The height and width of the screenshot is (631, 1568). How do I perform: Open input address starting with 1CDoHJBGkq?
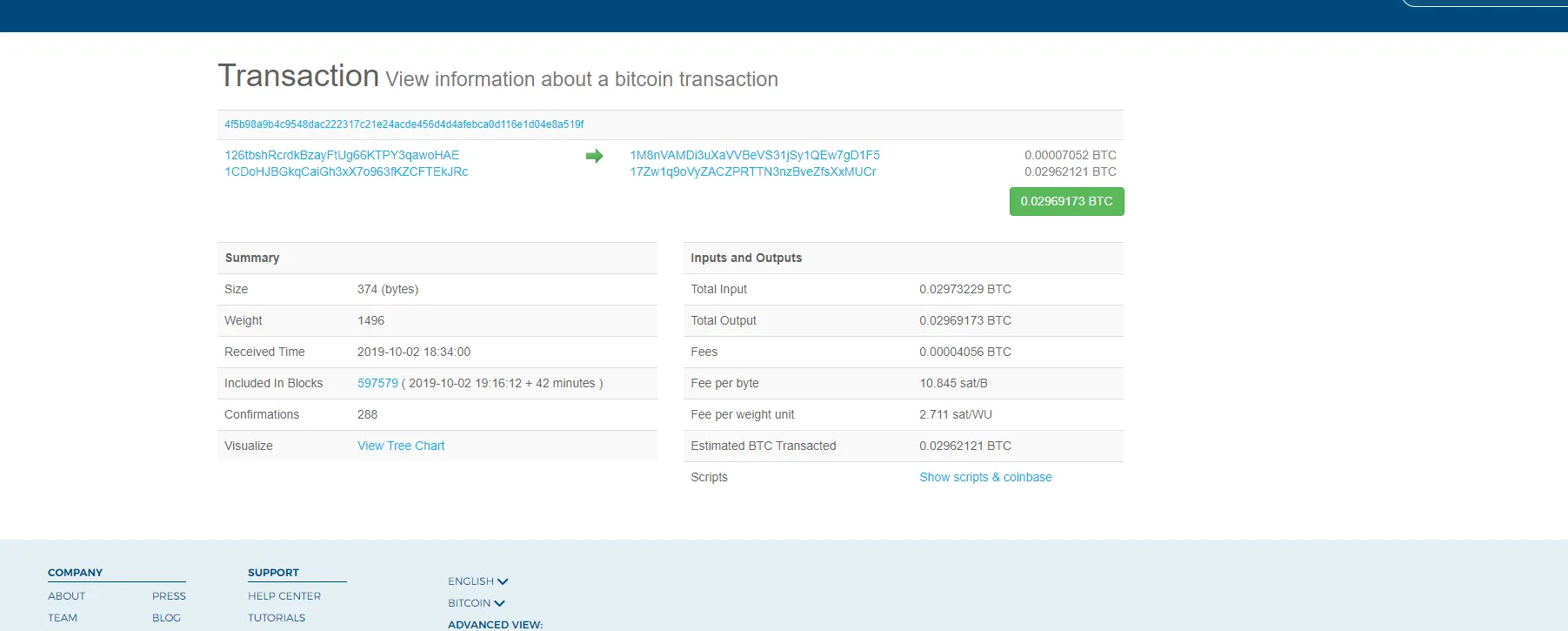click(346, 171)
